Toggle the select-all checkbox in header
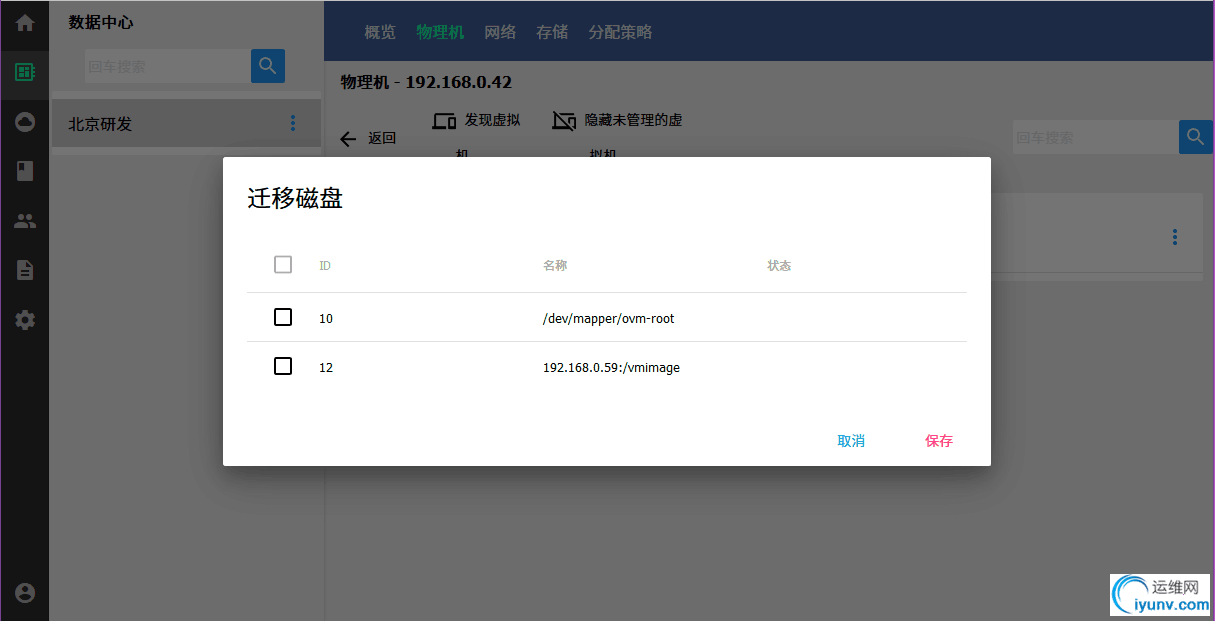 pyautogui.click(x=283, y=265)
